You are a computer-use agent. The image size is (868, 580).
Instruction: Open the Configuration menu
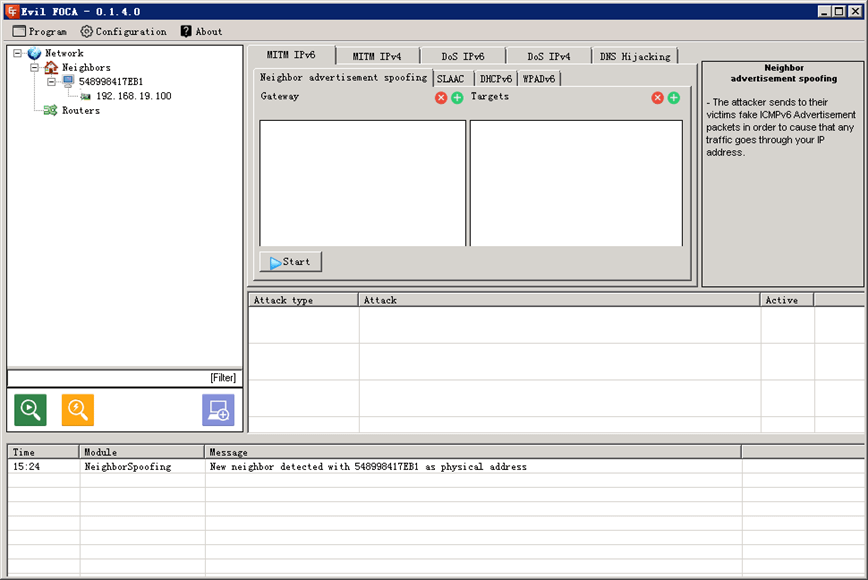(x=123, y=32)
